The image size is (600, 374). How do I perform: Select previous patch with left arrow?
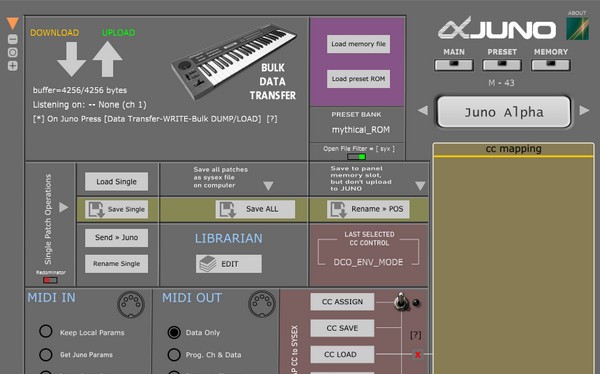(423, 111)
